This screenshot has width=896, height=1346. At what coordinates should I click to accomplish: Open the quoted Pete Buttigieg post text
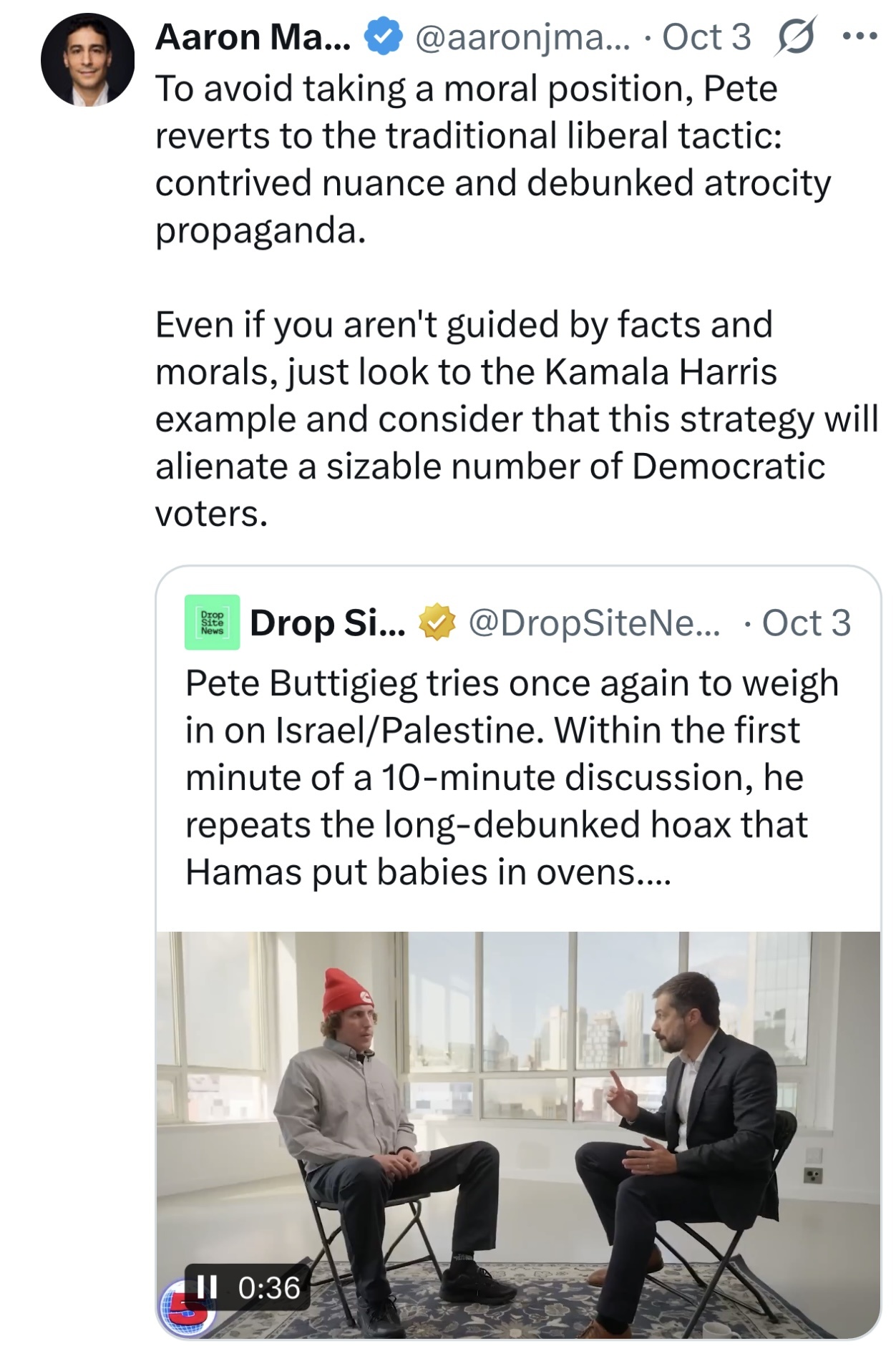(501, 776)
